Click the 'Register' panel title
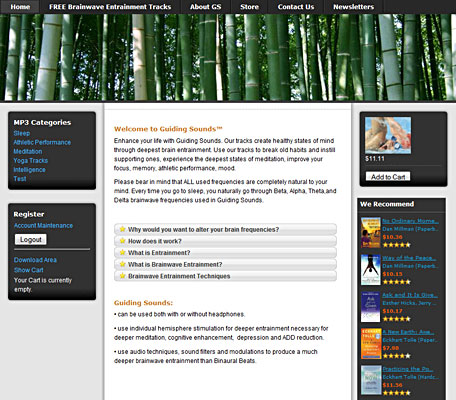 click(29, 214)
